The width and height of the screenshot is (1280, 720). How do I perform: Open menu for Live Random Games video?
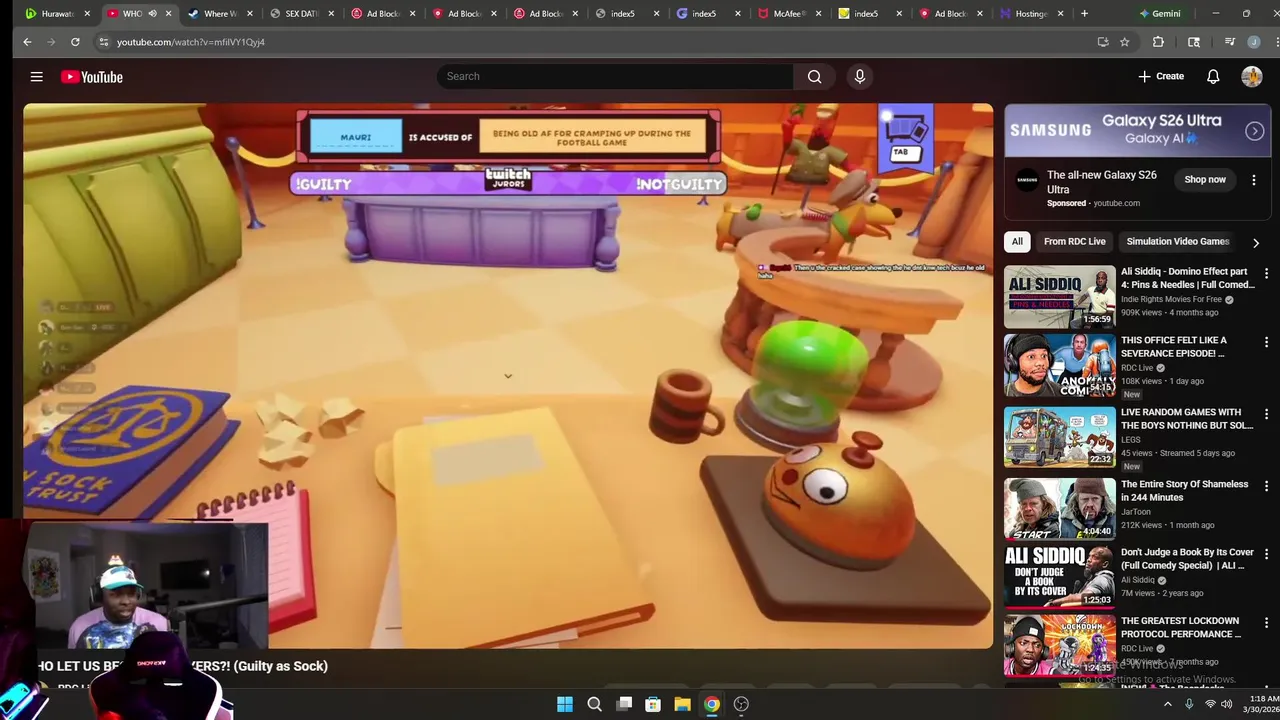(x=1266, y=414)
